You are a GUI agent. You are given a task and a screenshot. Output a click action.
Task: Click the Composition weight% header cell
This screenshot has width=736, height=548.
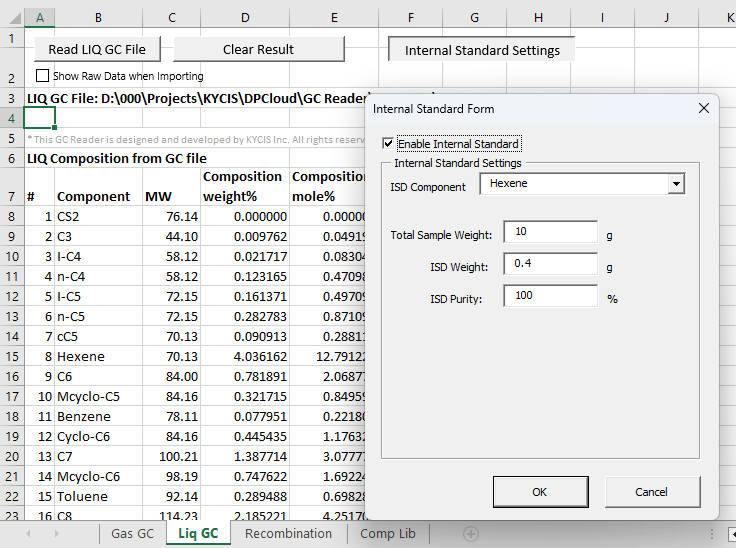(x=245, y=187)
